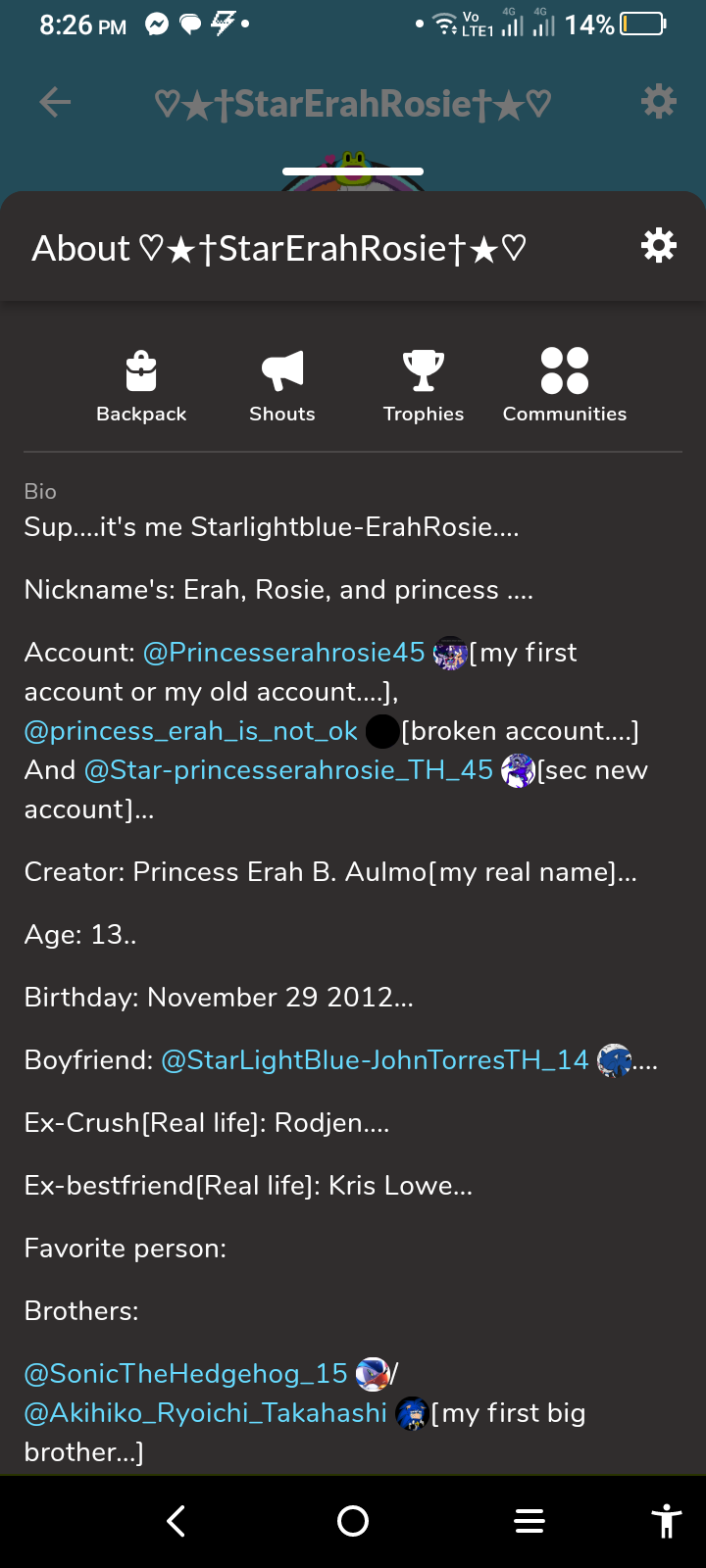The image size is (706, 1568).
Task: Open settings gear in About panel
Action: pyautogui.click(x=658, y=246)
